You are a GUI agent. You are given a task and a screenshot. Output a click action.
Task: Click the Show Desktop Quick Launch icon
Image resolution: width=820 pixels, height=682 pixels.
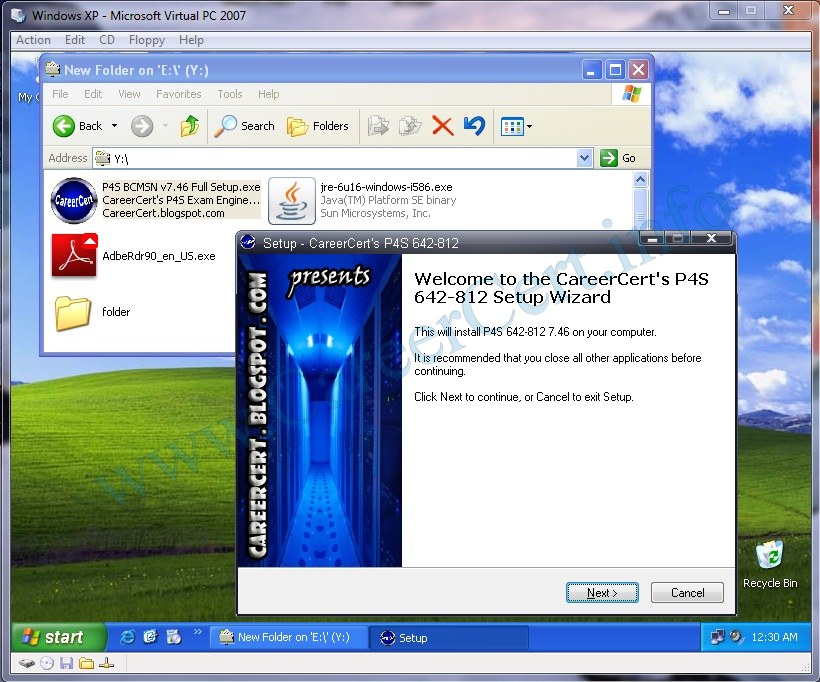click(x=150, y=637)
